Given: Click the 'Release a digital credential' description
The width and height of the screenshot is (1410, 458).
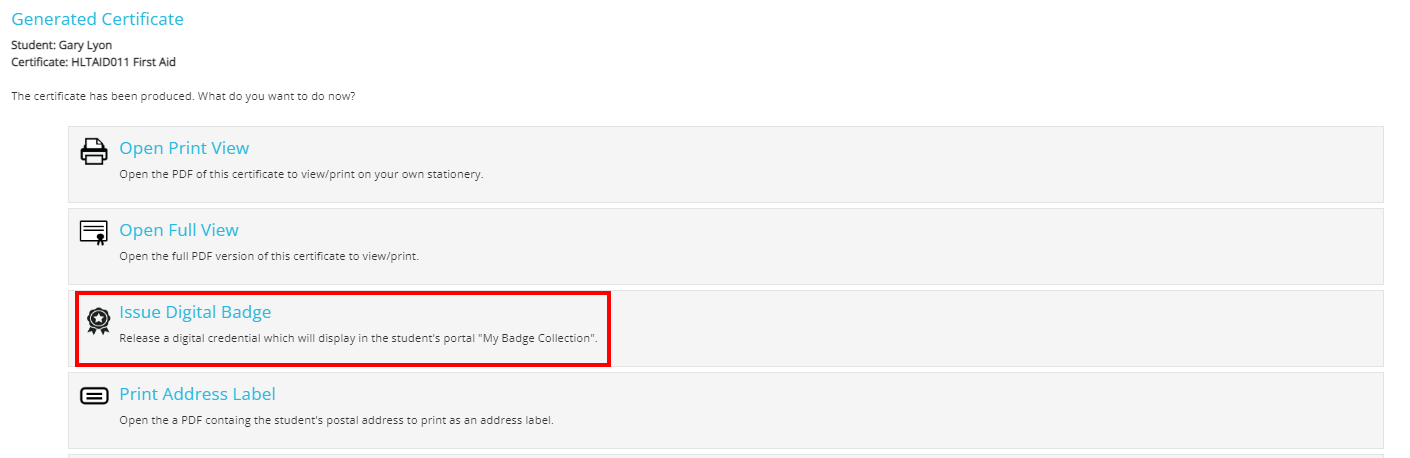Looking at the screenshot, I should (358, 338).
